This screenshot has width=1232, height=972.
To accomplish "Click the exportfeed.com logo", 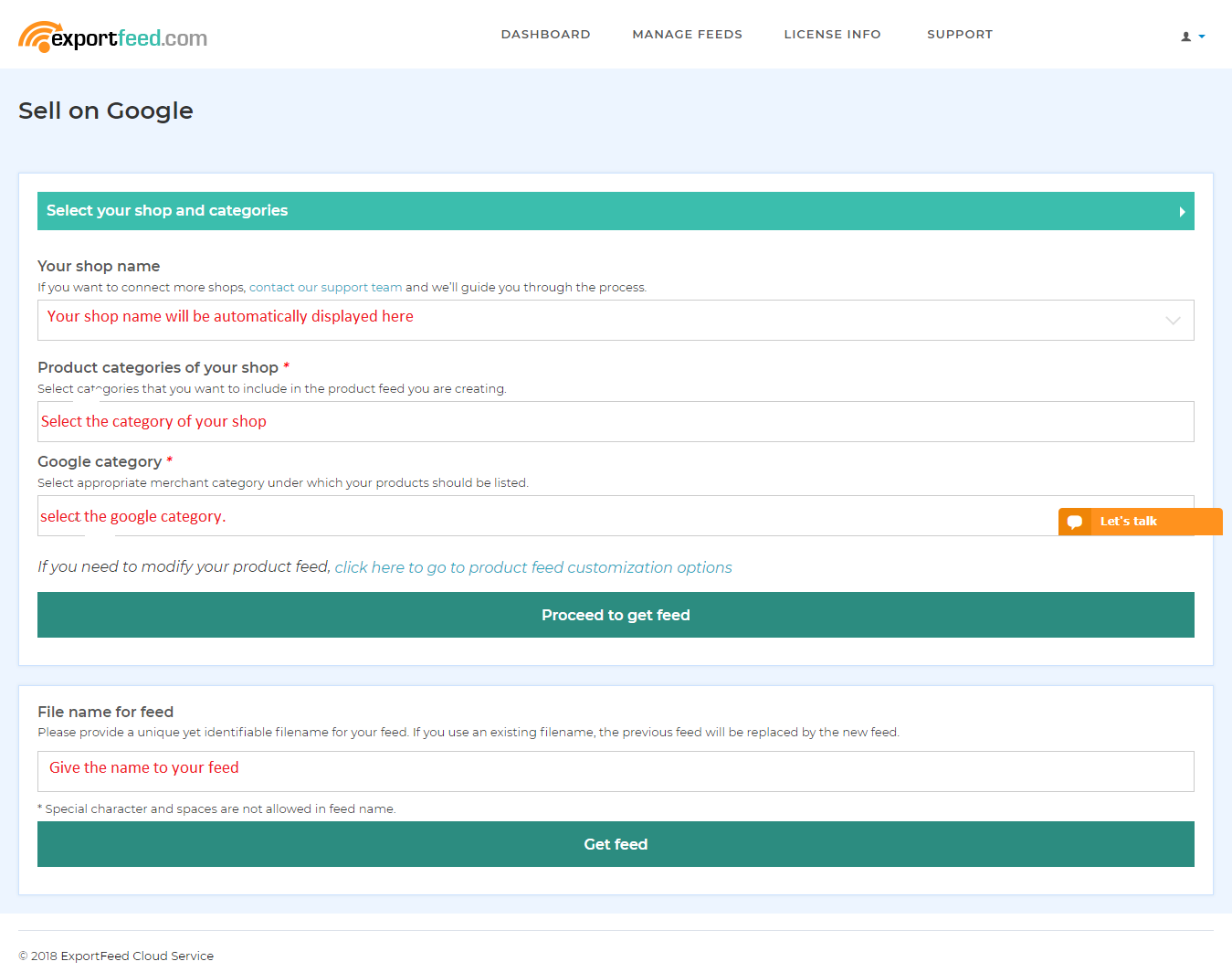I will pos(111,35).
